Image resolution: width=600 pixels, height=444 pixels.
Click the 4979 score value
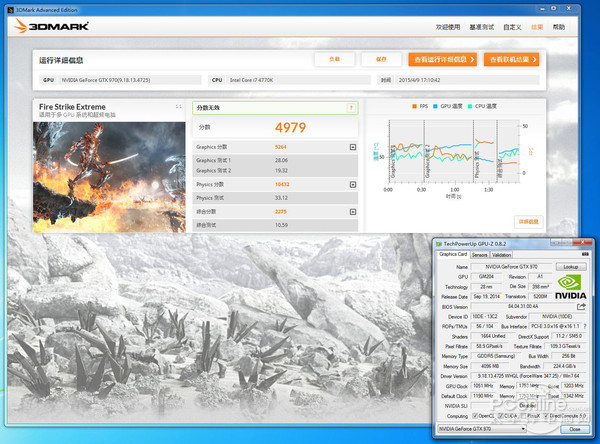tap(290, 127)
